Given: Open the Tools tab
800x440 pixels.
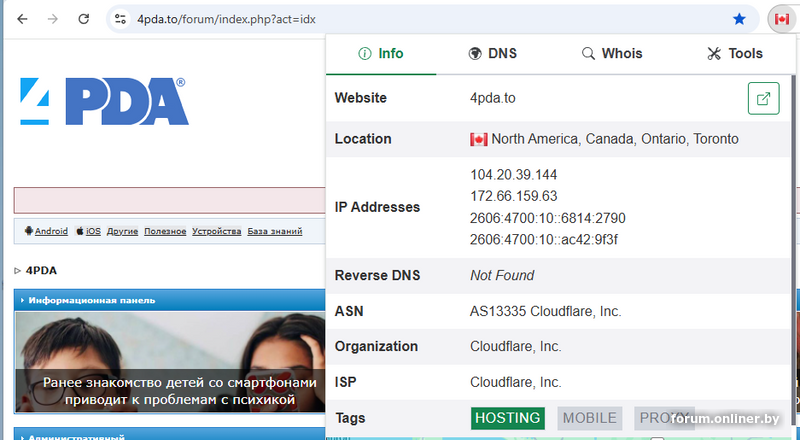Looking at the screenshot, I should click(735, 54).
